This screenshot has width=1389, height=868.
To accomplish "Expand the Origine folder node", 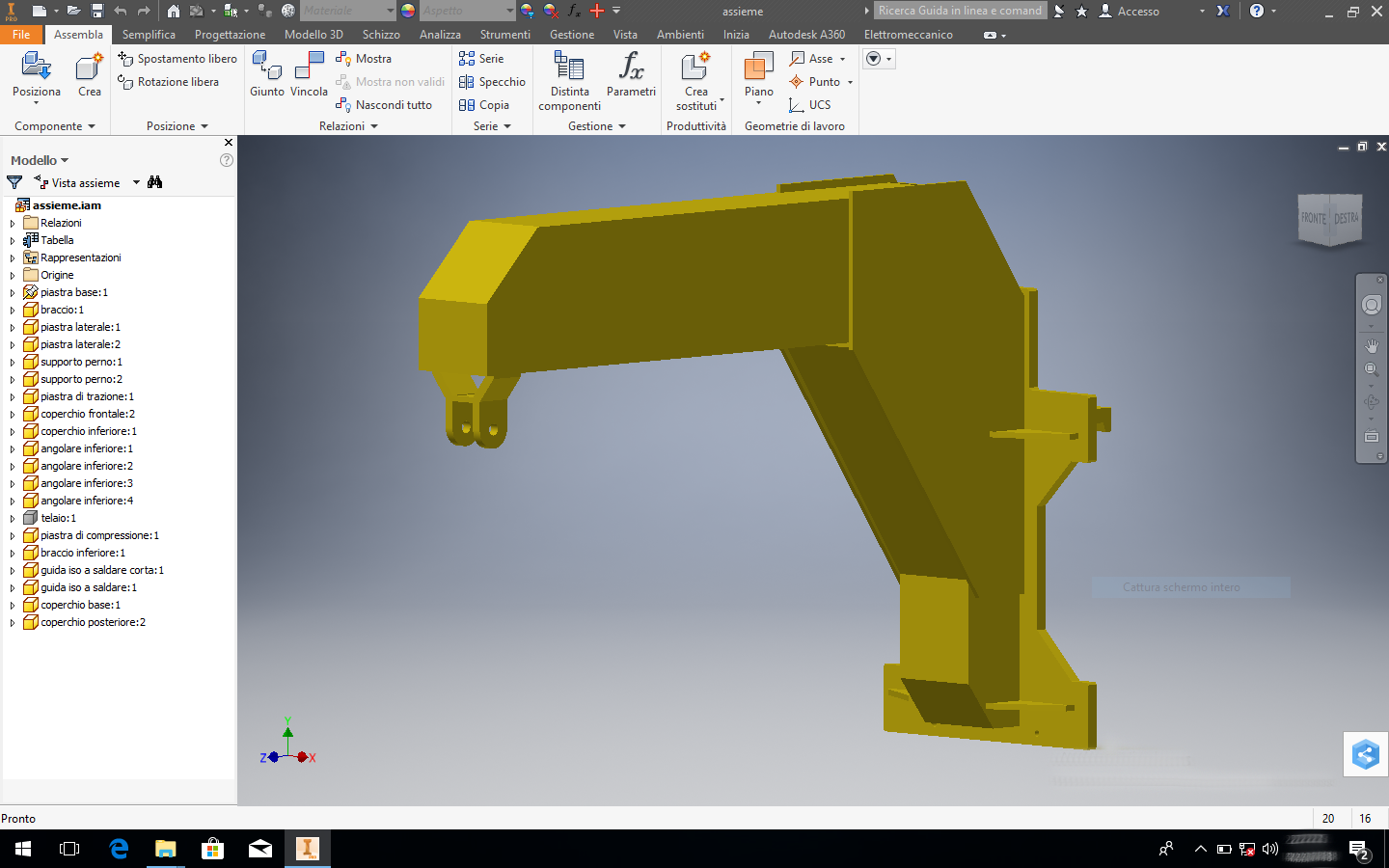I will 13,276.
